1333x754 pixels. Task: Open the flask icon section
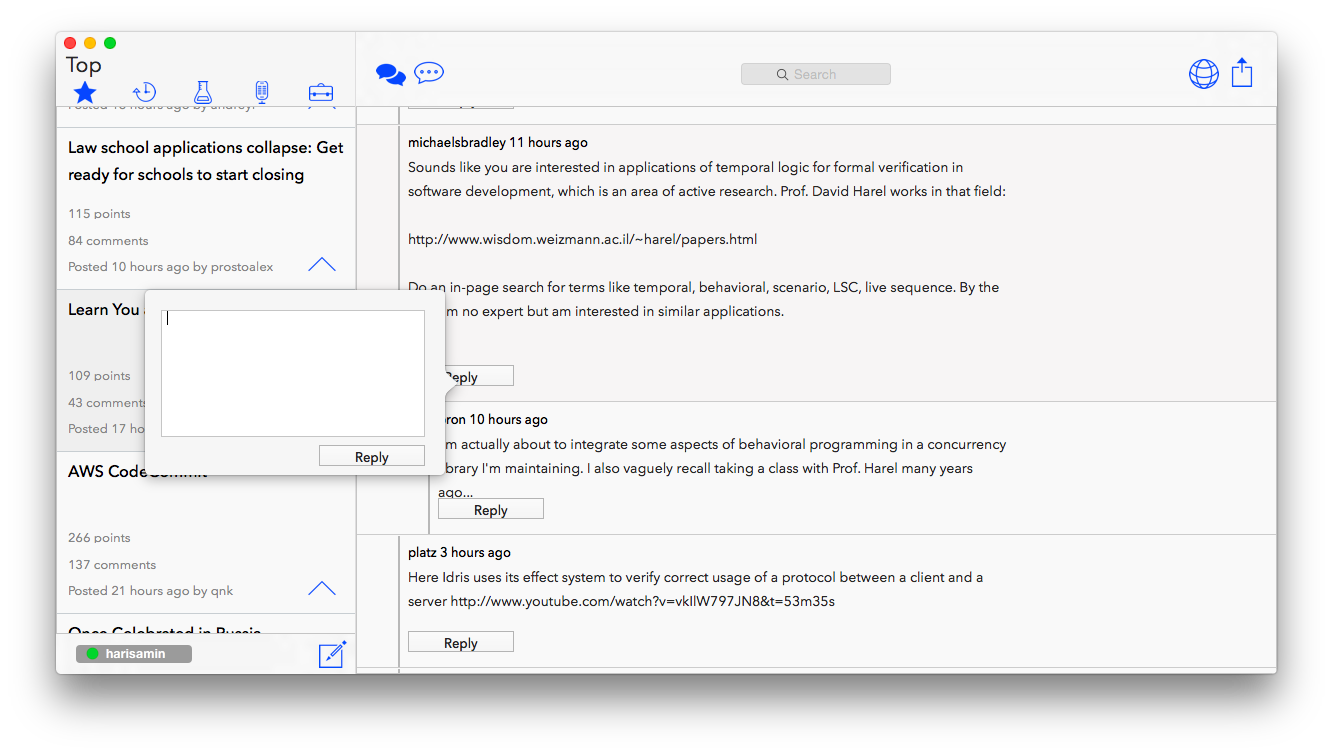(203, 92)
